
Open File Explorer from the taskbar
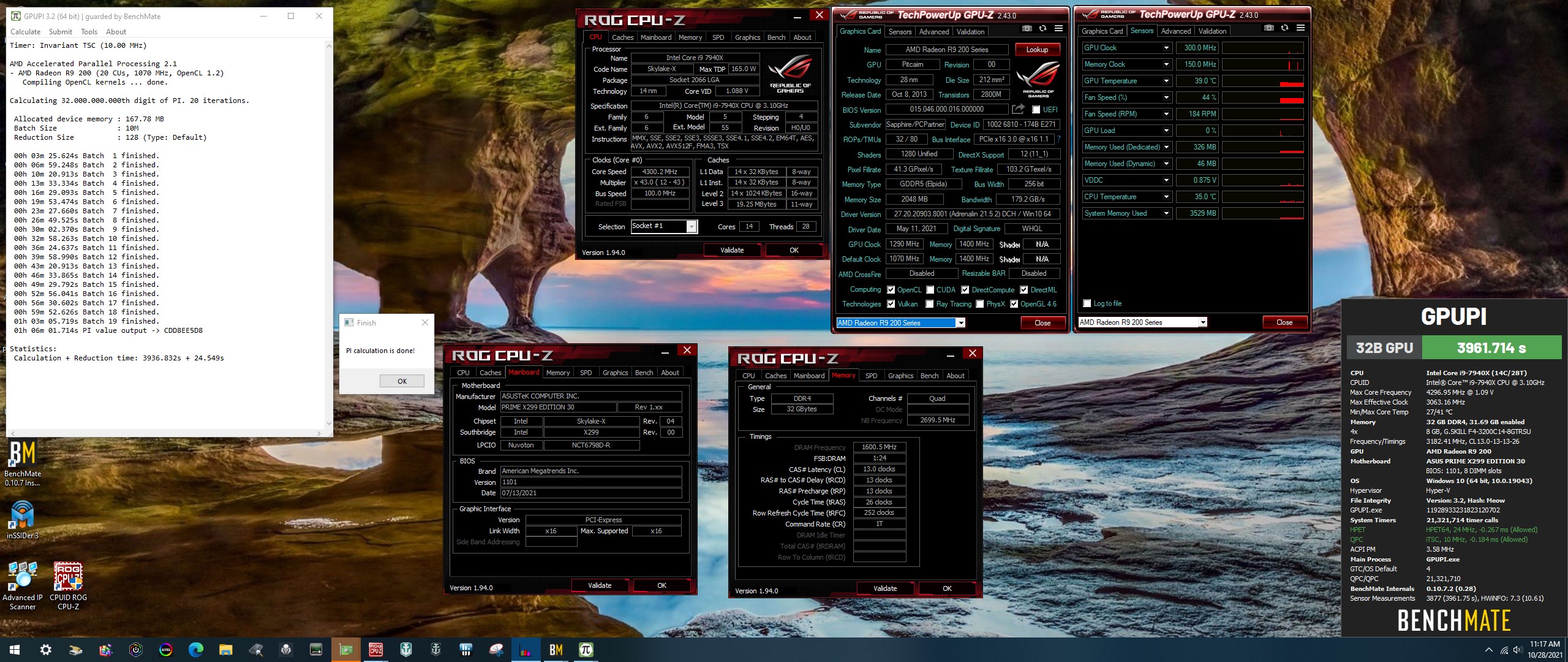click(226, 650)
